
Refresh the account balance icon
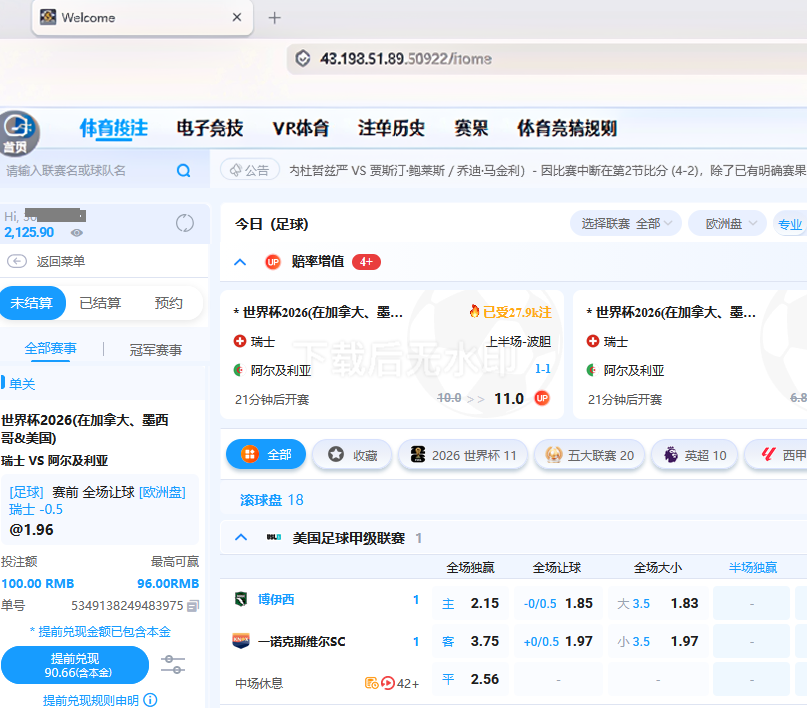click(x=185, y=223)
